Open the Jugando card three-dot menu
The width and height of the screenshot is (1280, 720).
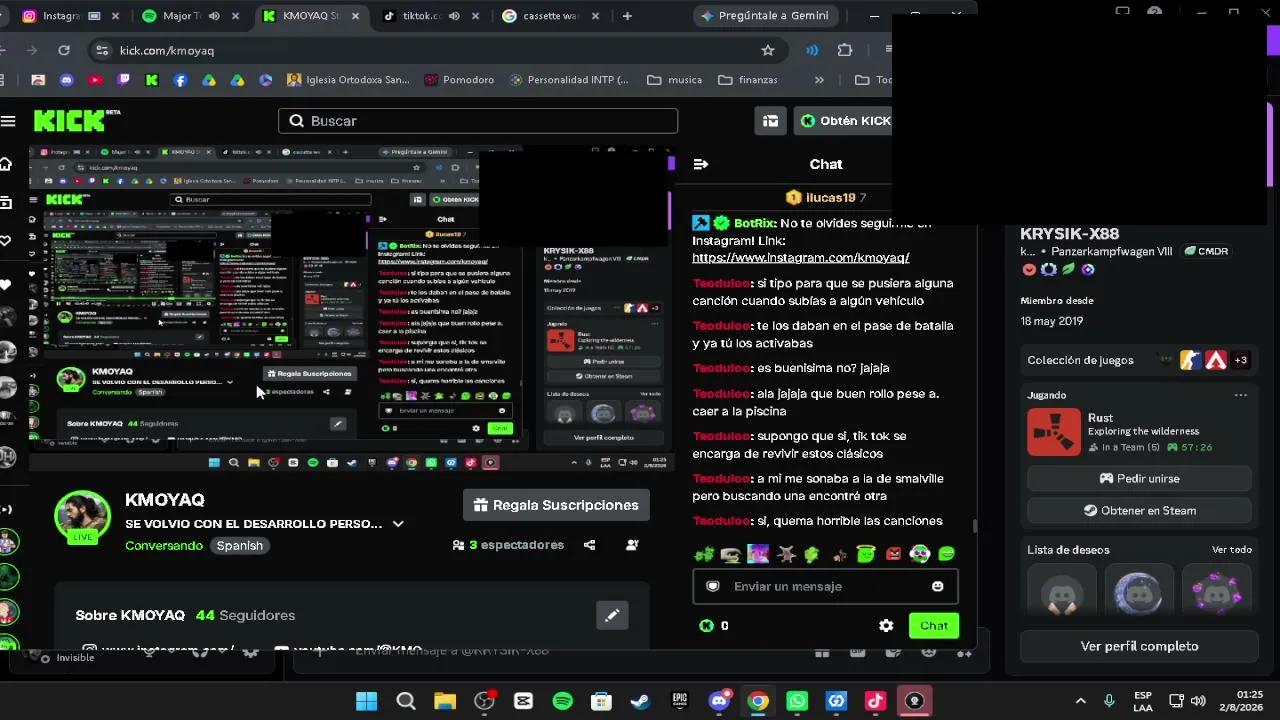tap(1241, 395)
